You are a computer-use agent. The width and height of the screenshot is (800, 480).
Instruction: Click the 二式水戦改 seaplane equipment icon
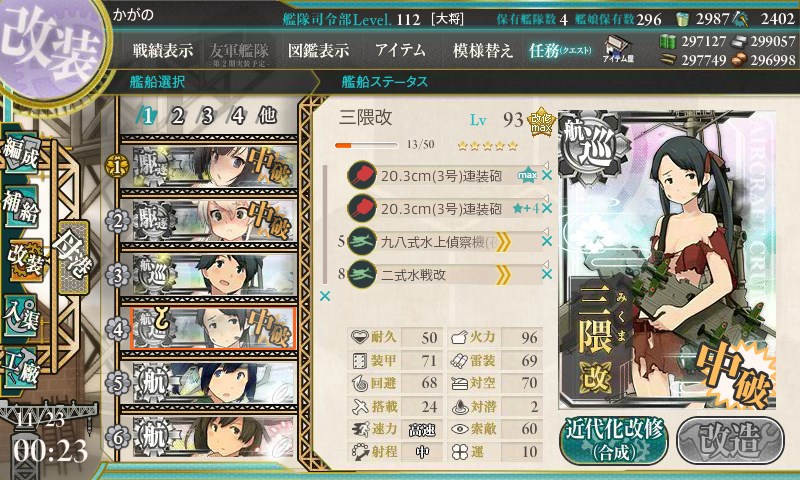(x=362, y=274)
